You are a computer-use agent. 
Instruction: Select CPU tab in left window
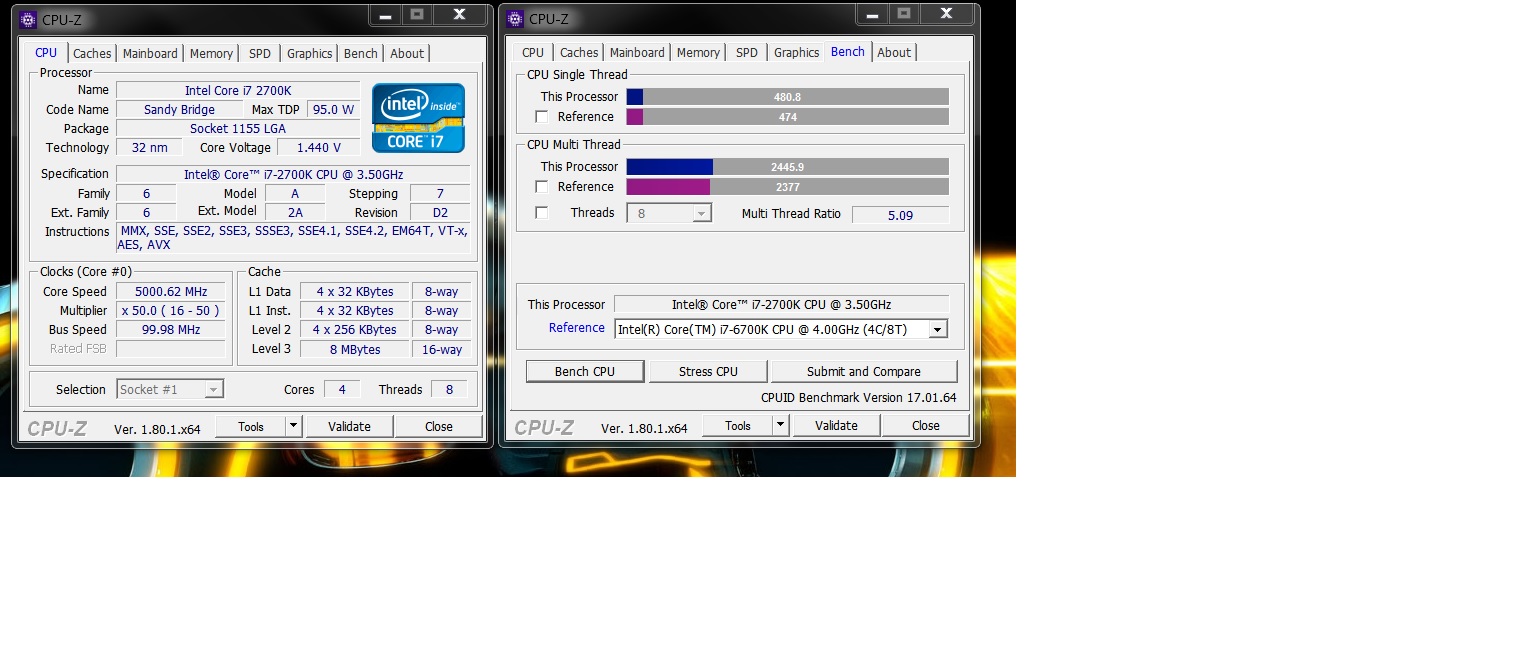pyautogui.click(x=46, y=53)
